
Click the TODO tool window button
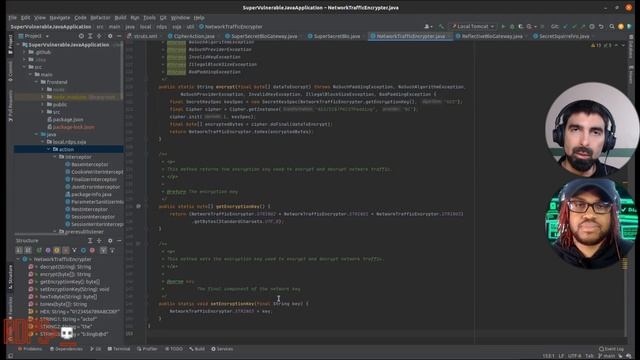174,349
